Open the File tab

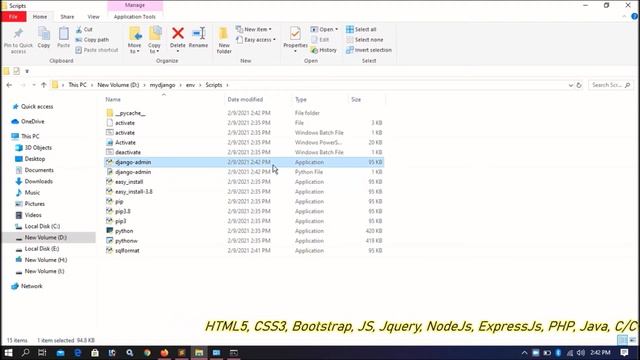pyautogui.click(x=13, y=17)
